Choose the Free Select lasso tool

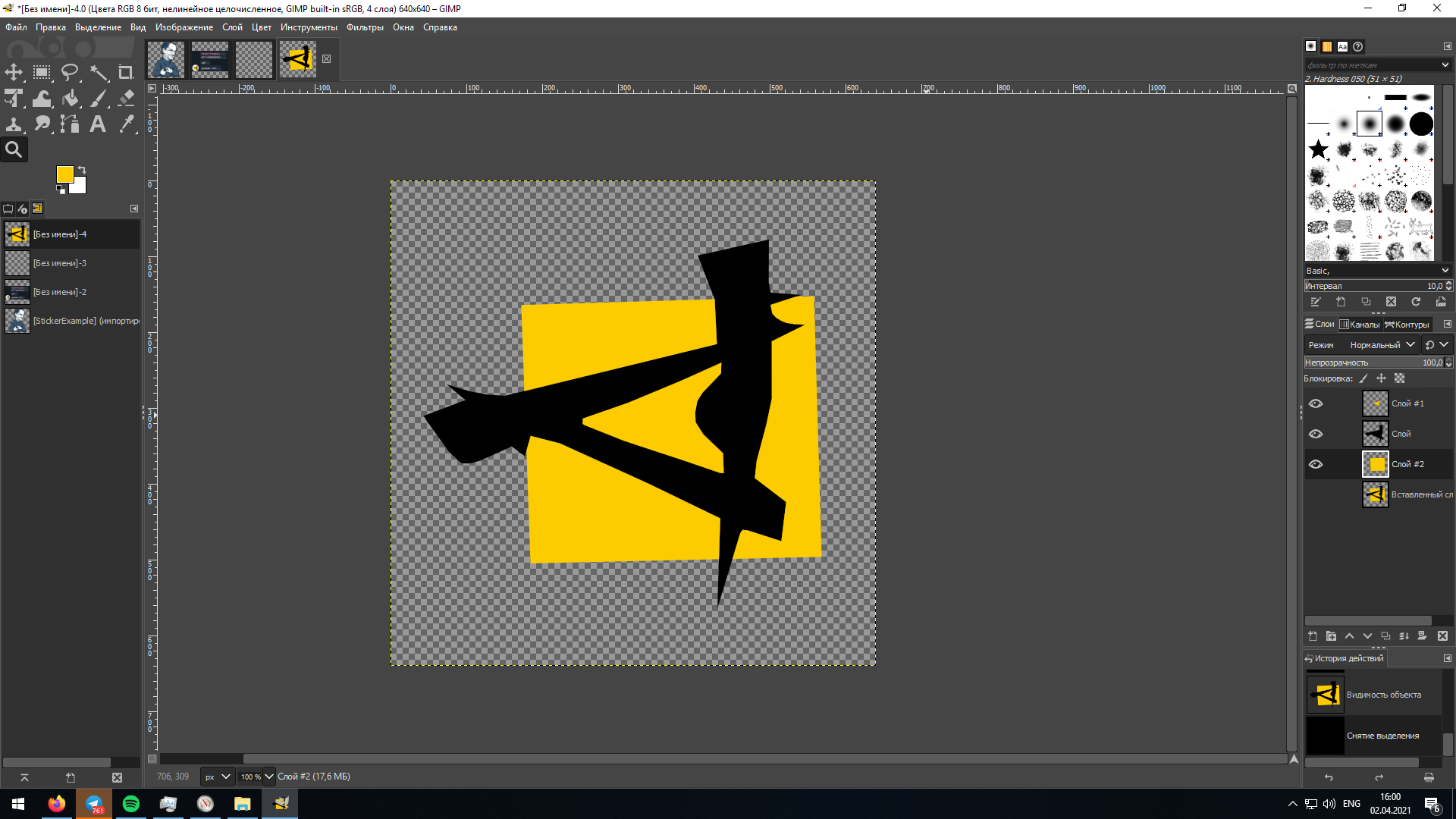pos(70,73)
